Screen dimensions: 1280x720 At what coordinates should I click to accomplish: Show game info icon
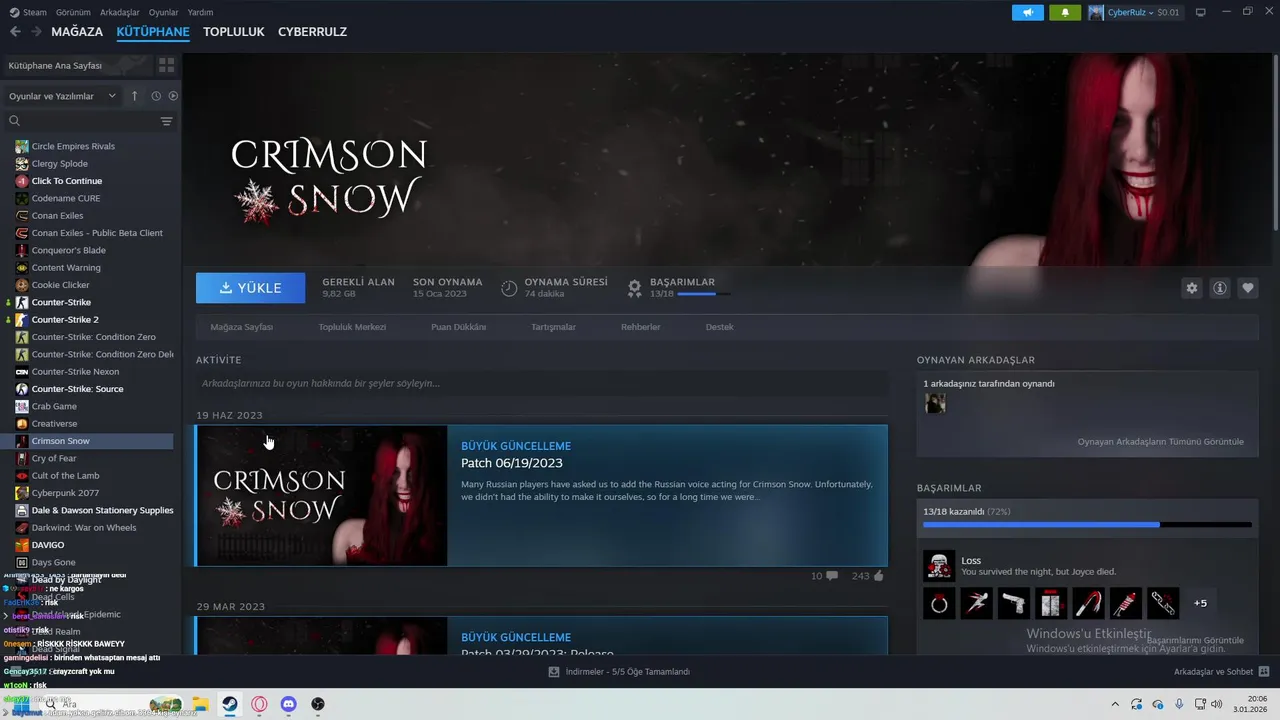[1220, 288]
